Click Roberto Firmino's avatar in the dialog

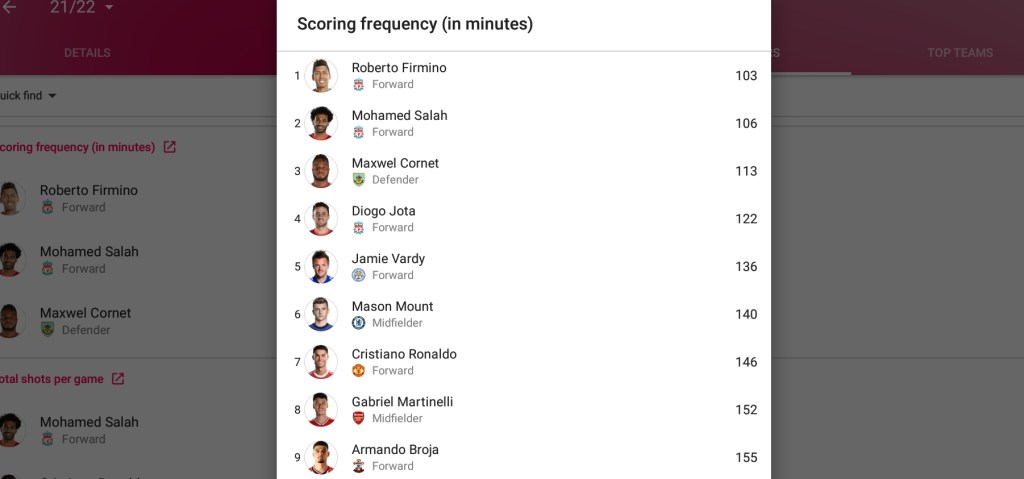point(321,76)
